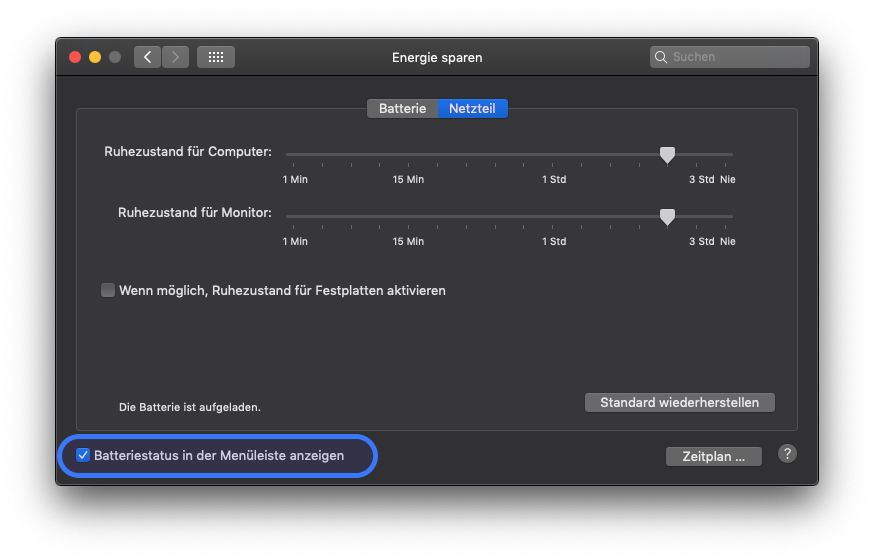The image size is (874, 559).
Task: Switch to the Batterie tab
Action: click(402, 109)
